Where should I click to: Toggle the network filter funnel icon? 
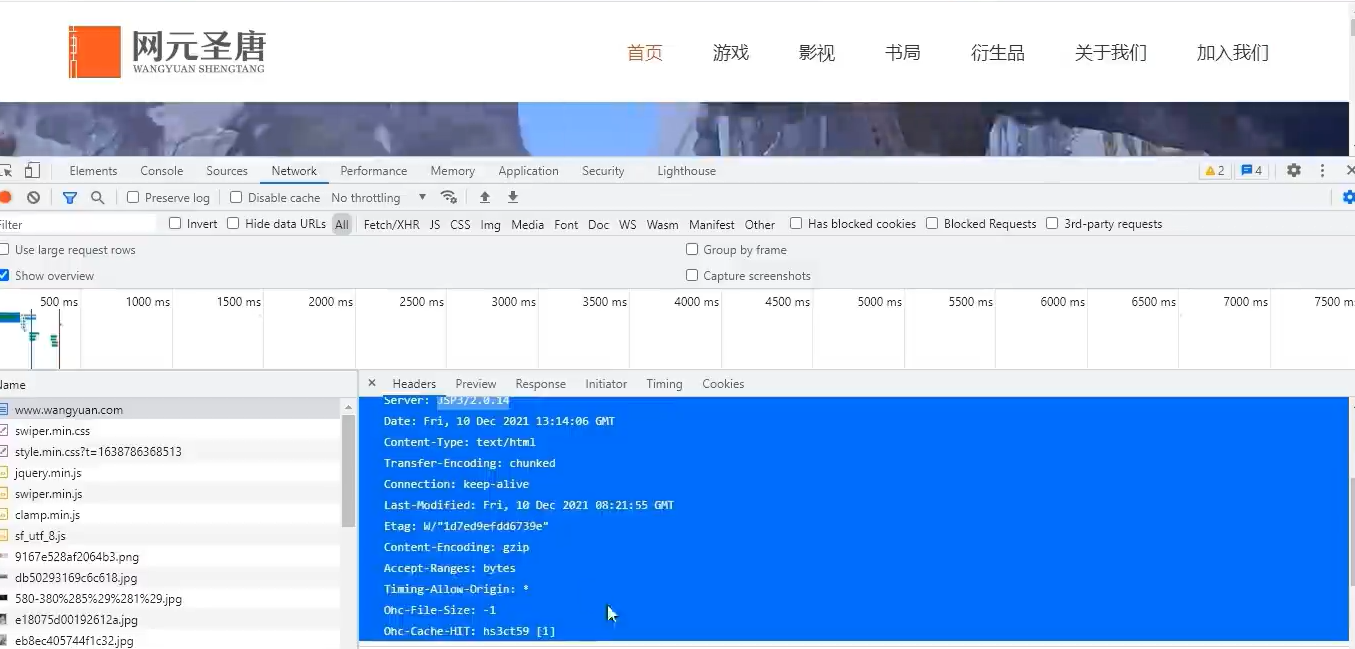[69, 198]
